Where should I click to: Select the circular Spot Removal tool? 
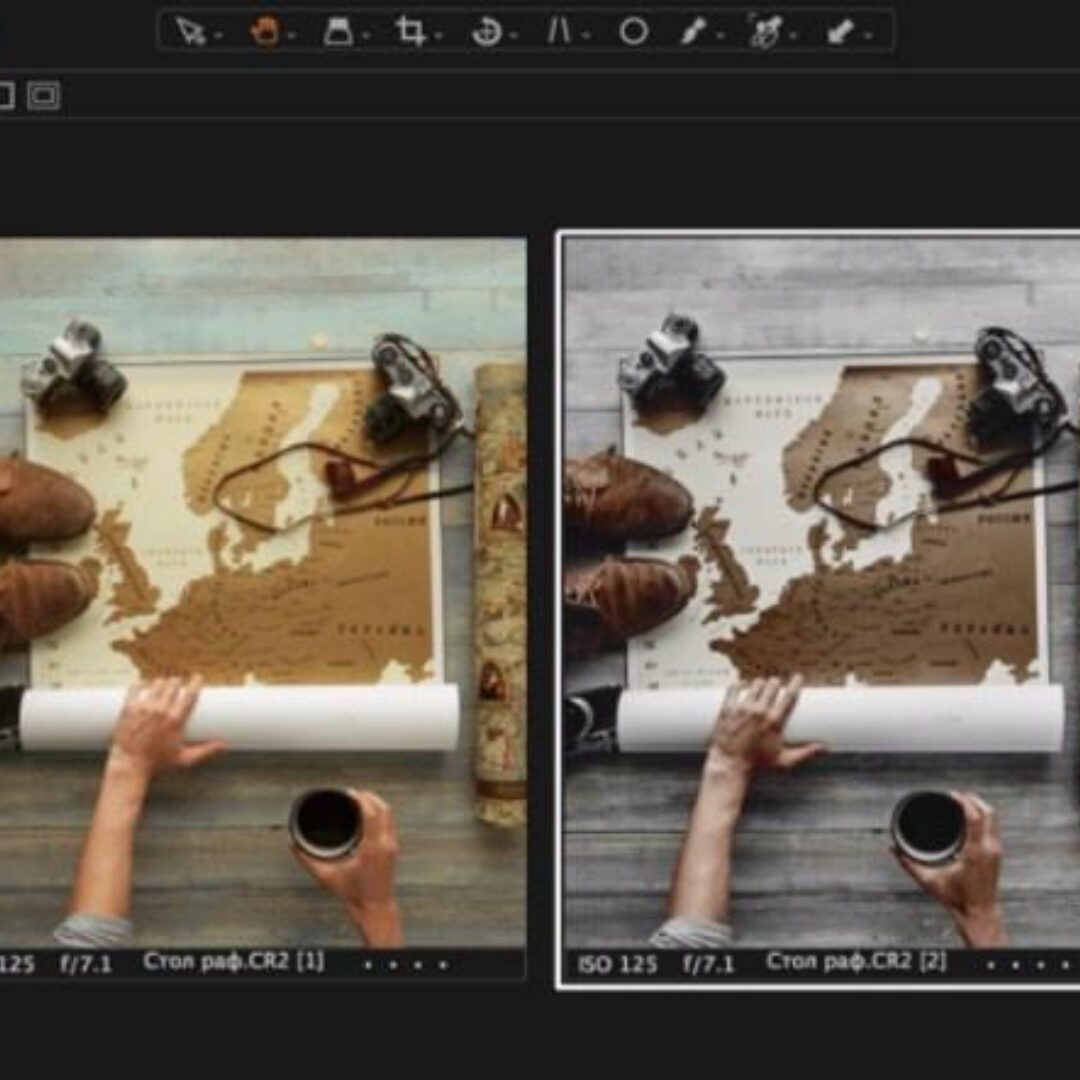633,31
